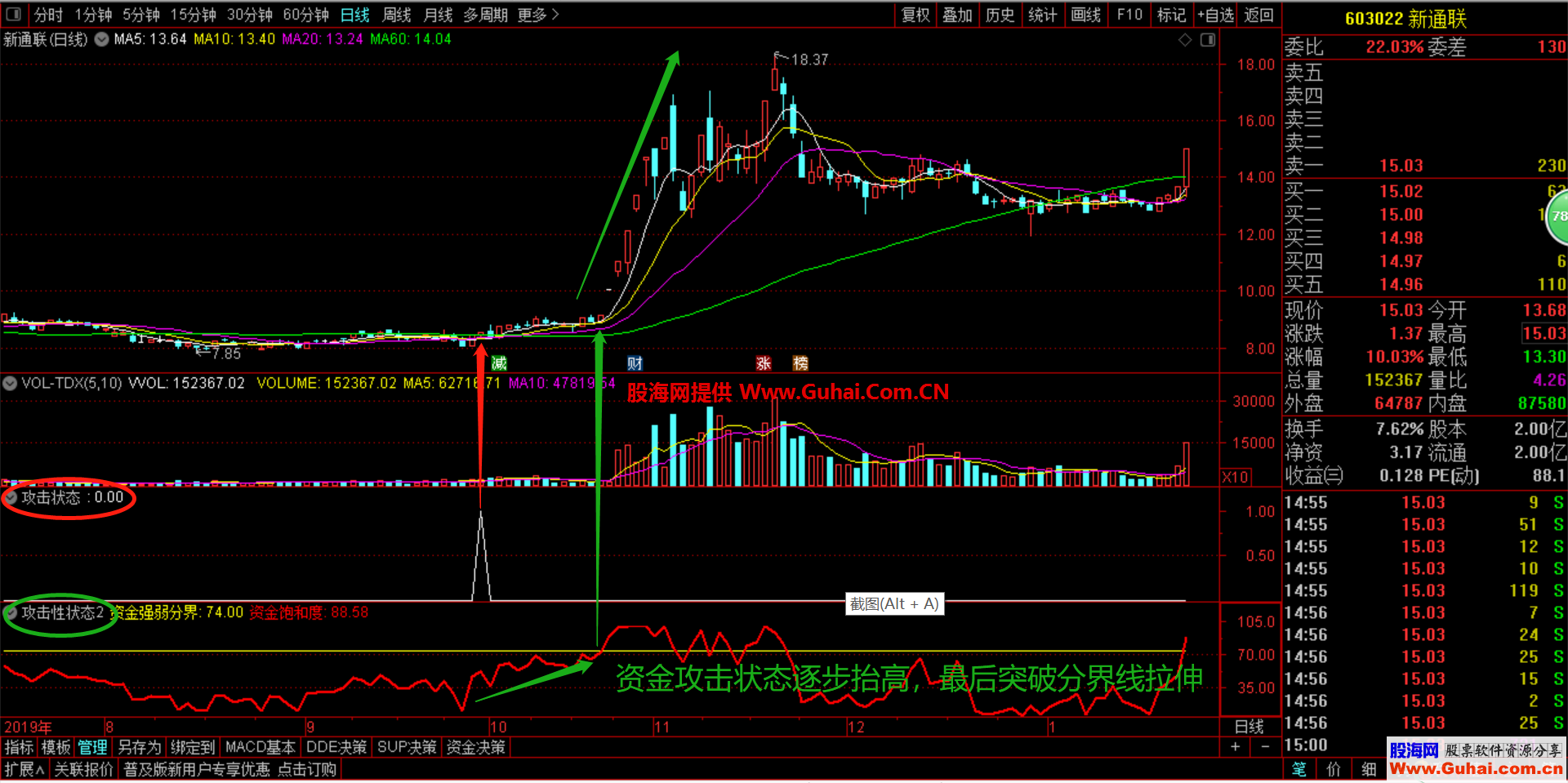Click the X10 volume scale label

click(x=1235, y=478)
